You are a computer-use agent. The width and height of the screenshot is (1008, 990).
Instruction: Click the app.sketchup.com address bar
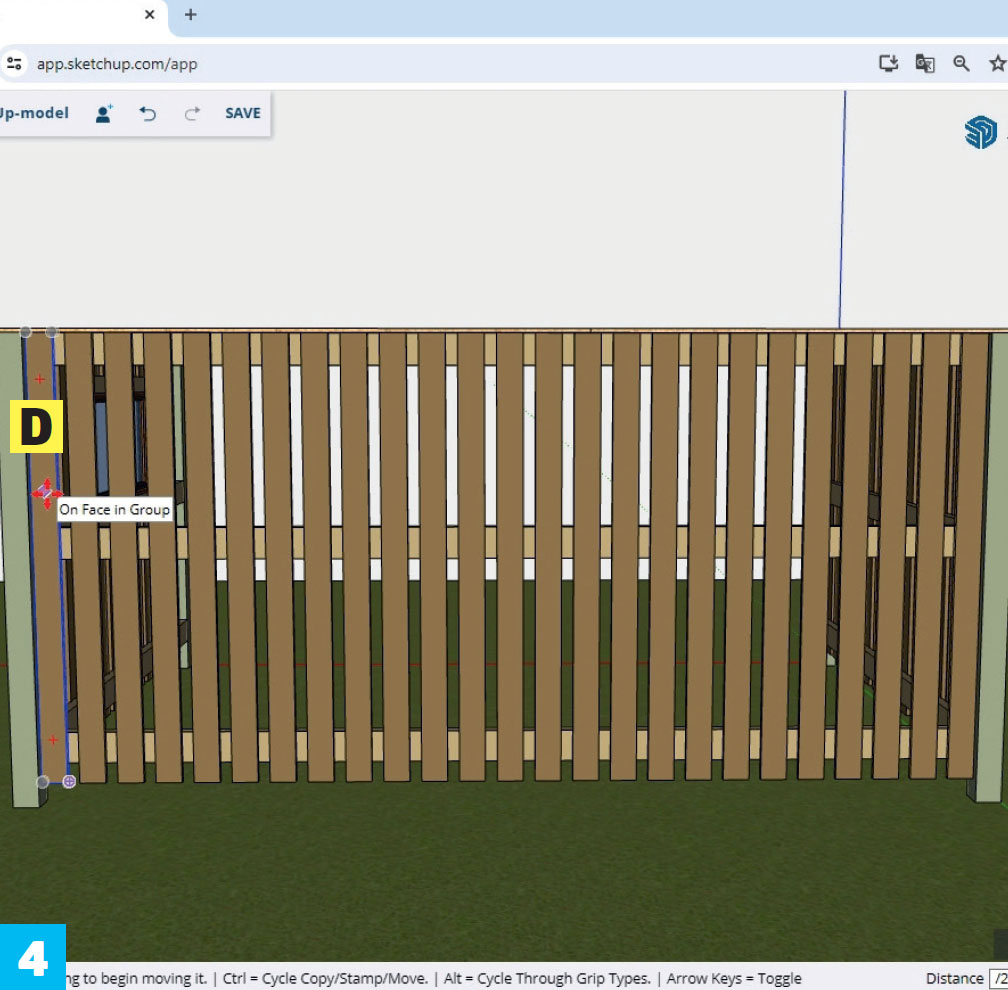click(x=400, y=64)
